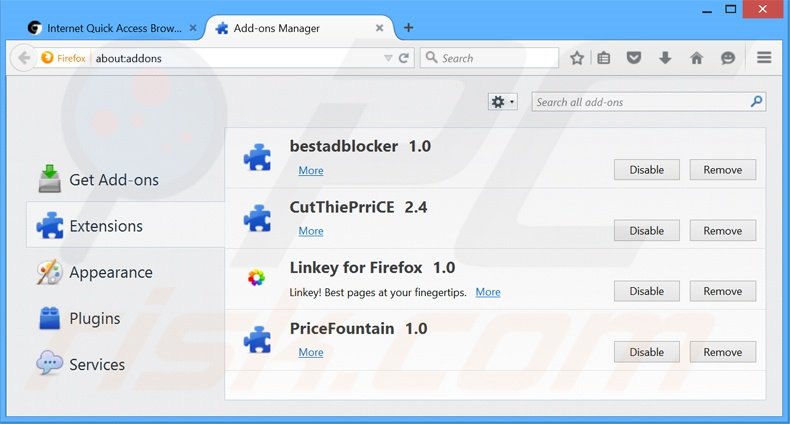The width and height of the screenshot is (790, 424).
Task: Go to the Home page icon
Action: [x=696, y=58]
